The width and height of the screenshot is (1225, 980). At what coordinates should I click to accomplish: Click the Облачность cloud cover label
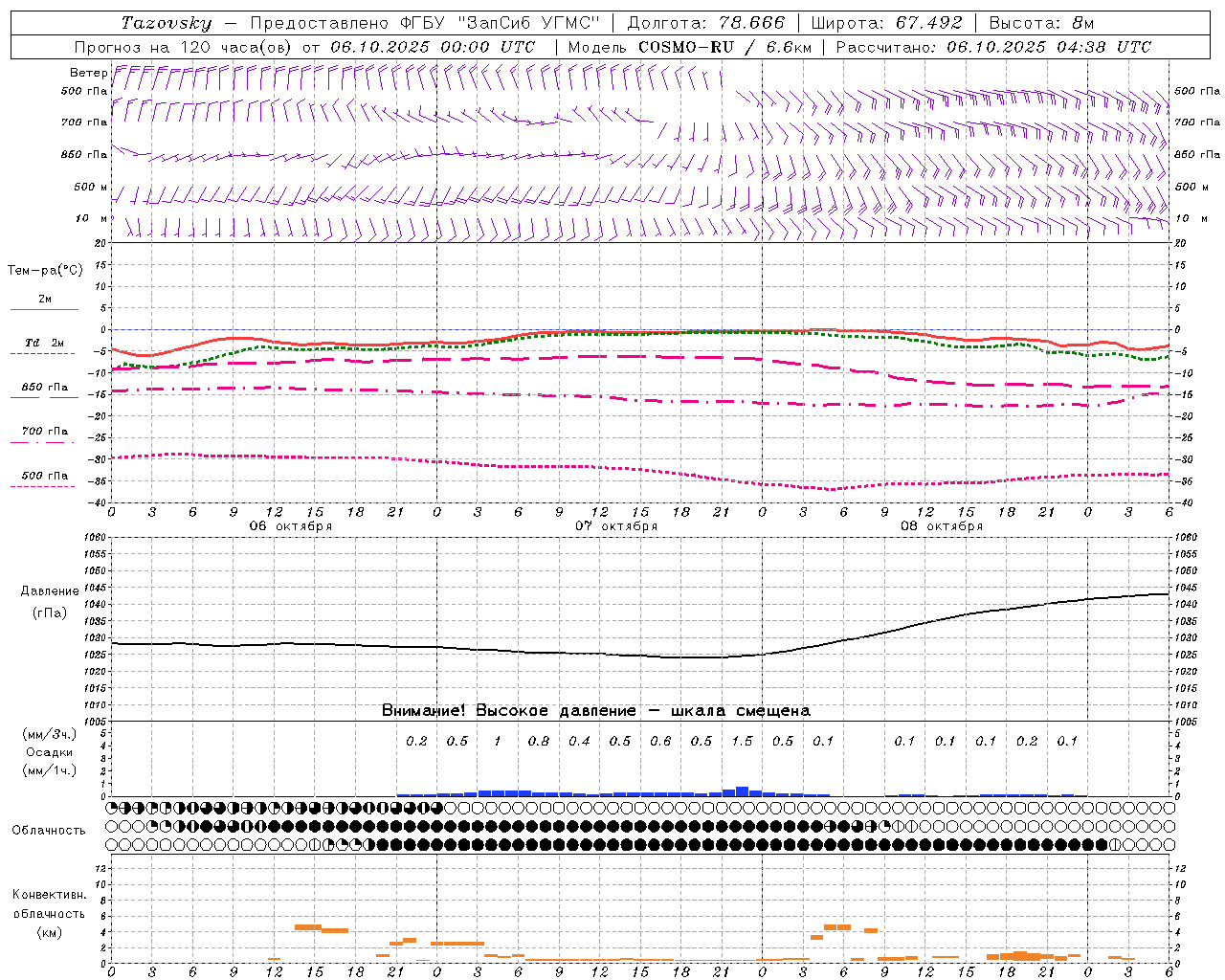(x=49, y=830)
